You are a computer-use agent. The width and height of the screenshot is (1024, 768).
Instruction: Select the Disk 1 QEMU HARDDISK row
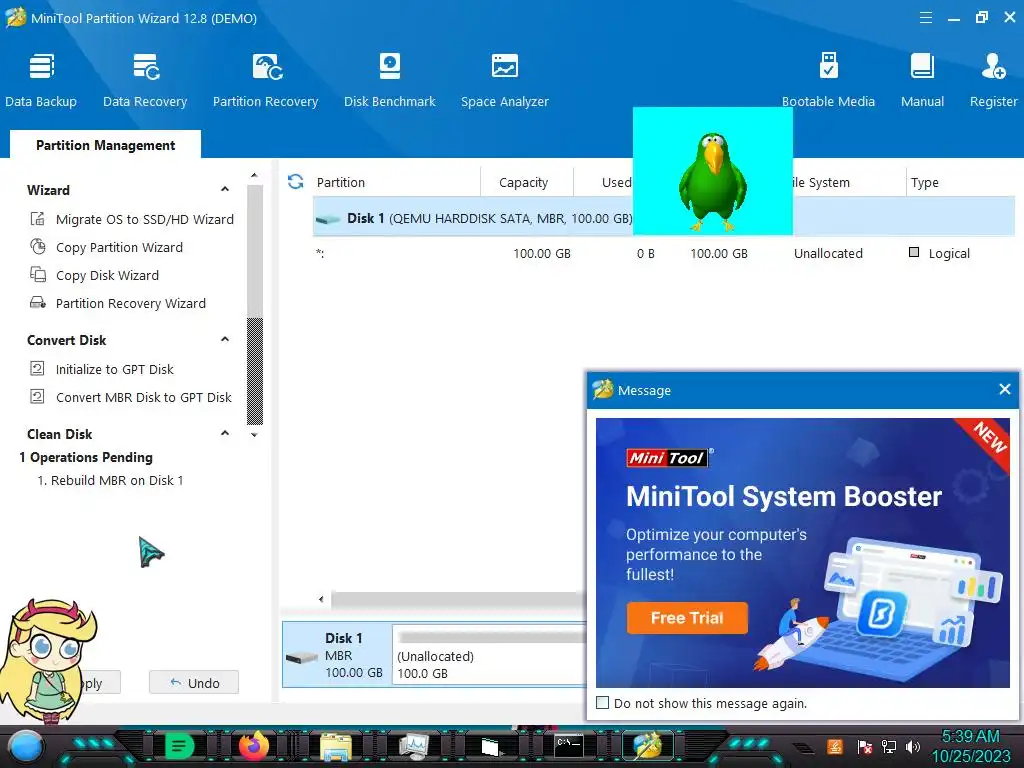click(x=664, y=218)
